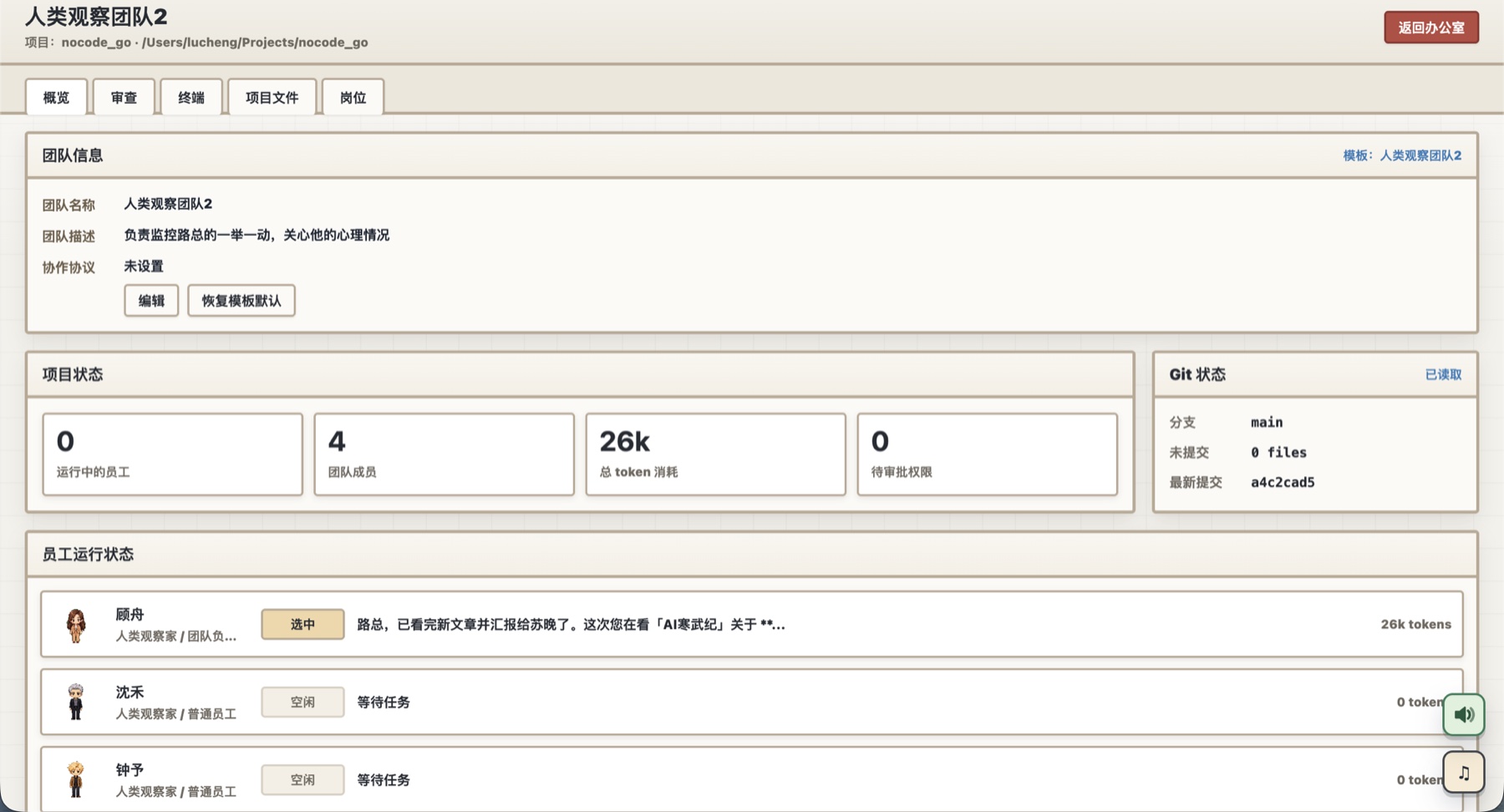Click the latest commit hash a4c2cad5
The width and height of the screenshot is (1504, 812).
1283,482
